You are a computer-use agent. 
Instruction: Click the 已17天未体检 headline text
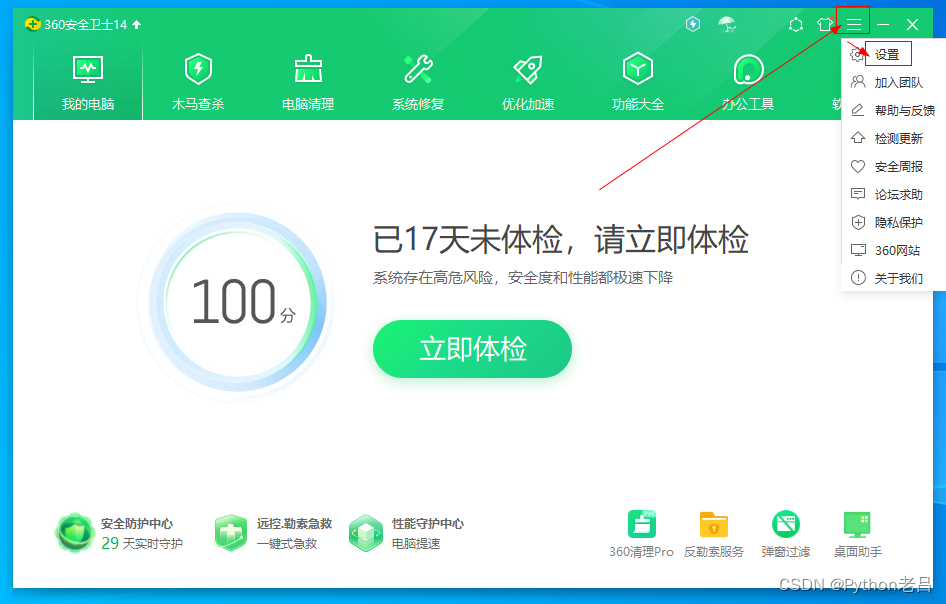pos(560,239)
